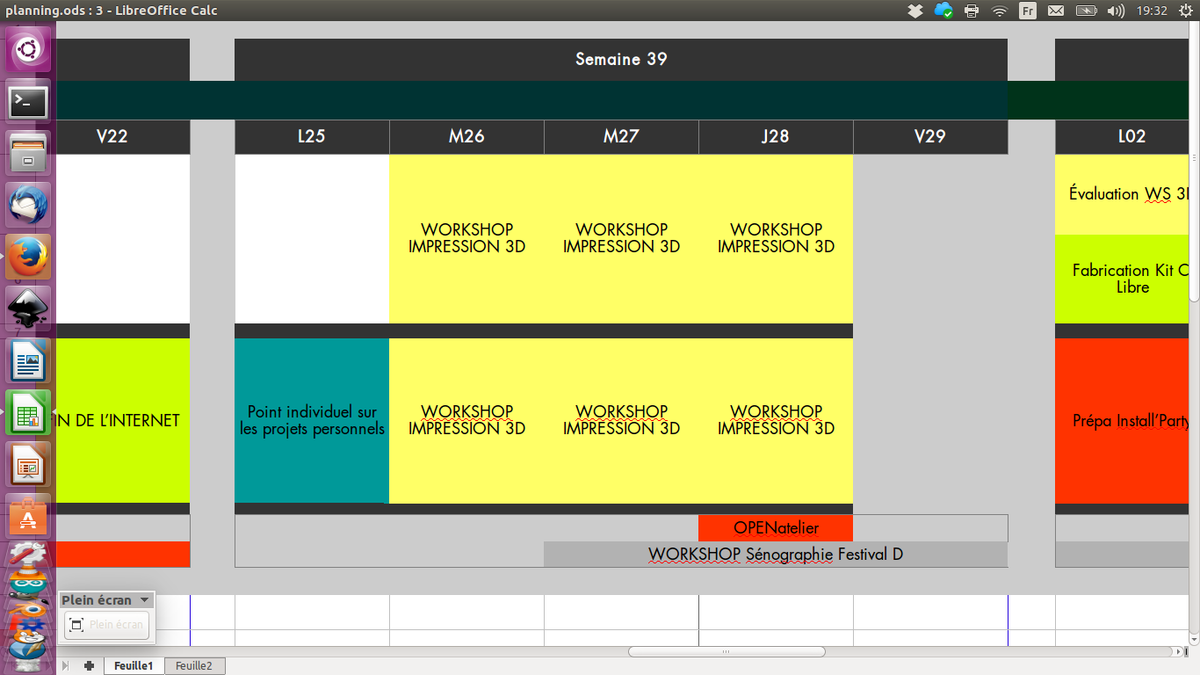Viewport: 1200px width, 675px height.
Task: Click the LibreOffice Impress launcher icon
Action: pyautogui.click(x=27, y=465)
